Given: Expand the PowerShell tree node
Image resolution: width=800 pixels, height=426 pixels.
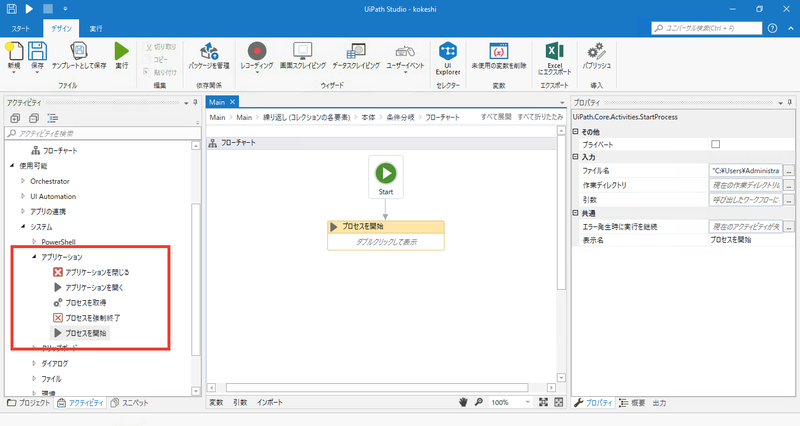Looking at the screenshot, I should tap(34, 242).
